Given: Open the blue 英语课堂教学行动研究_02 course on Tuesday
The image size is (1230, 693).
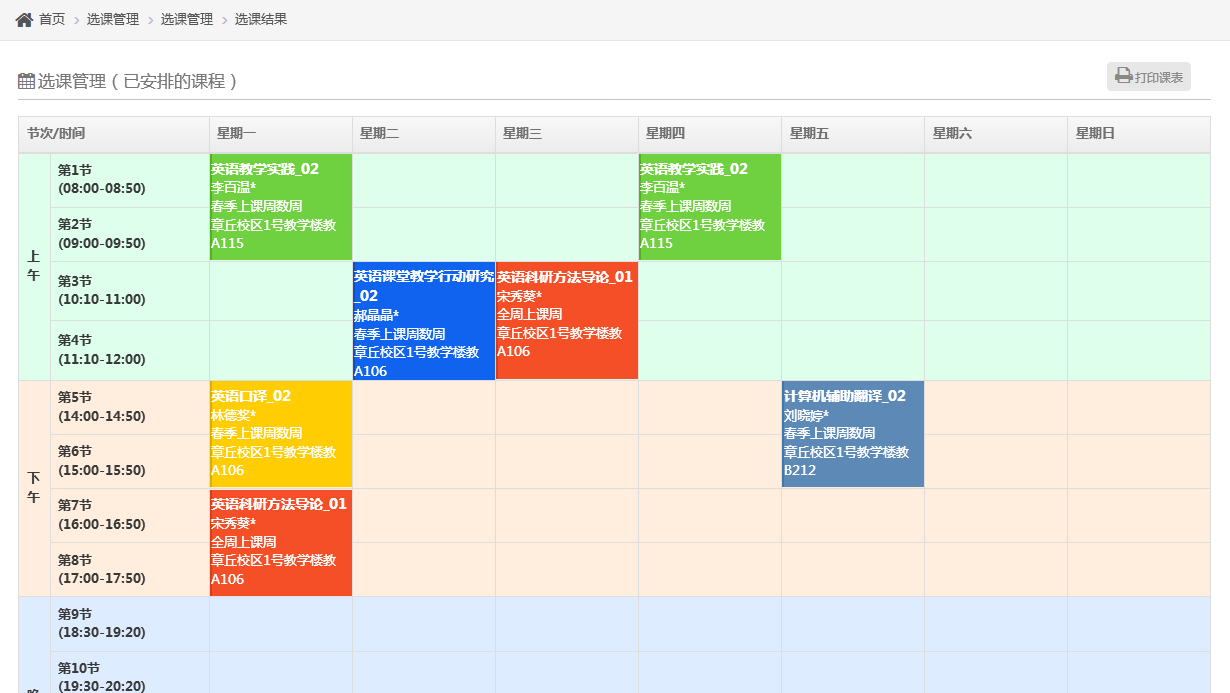Looking at the screenshot, I should (424, 322).
